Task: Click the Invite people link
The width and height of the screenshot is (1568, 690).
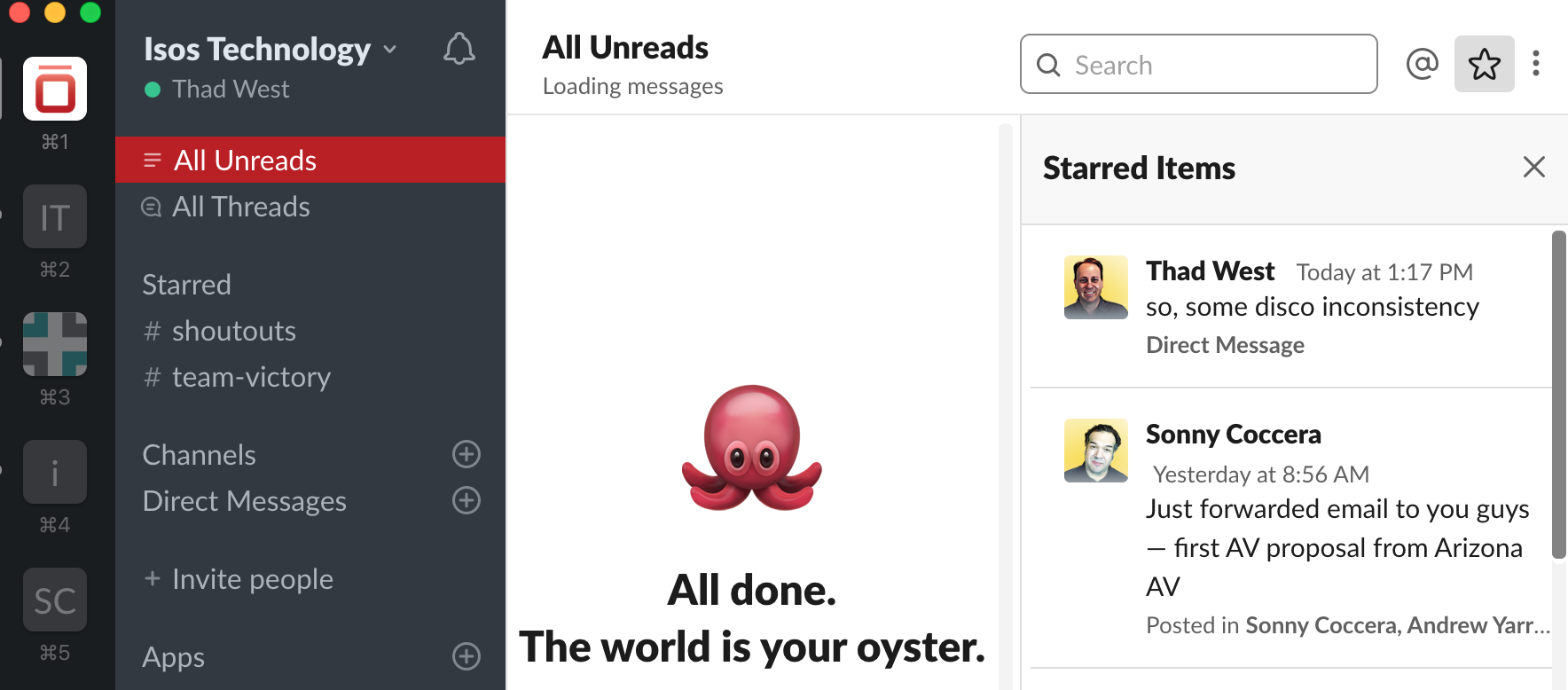Action: pos(252,579)
